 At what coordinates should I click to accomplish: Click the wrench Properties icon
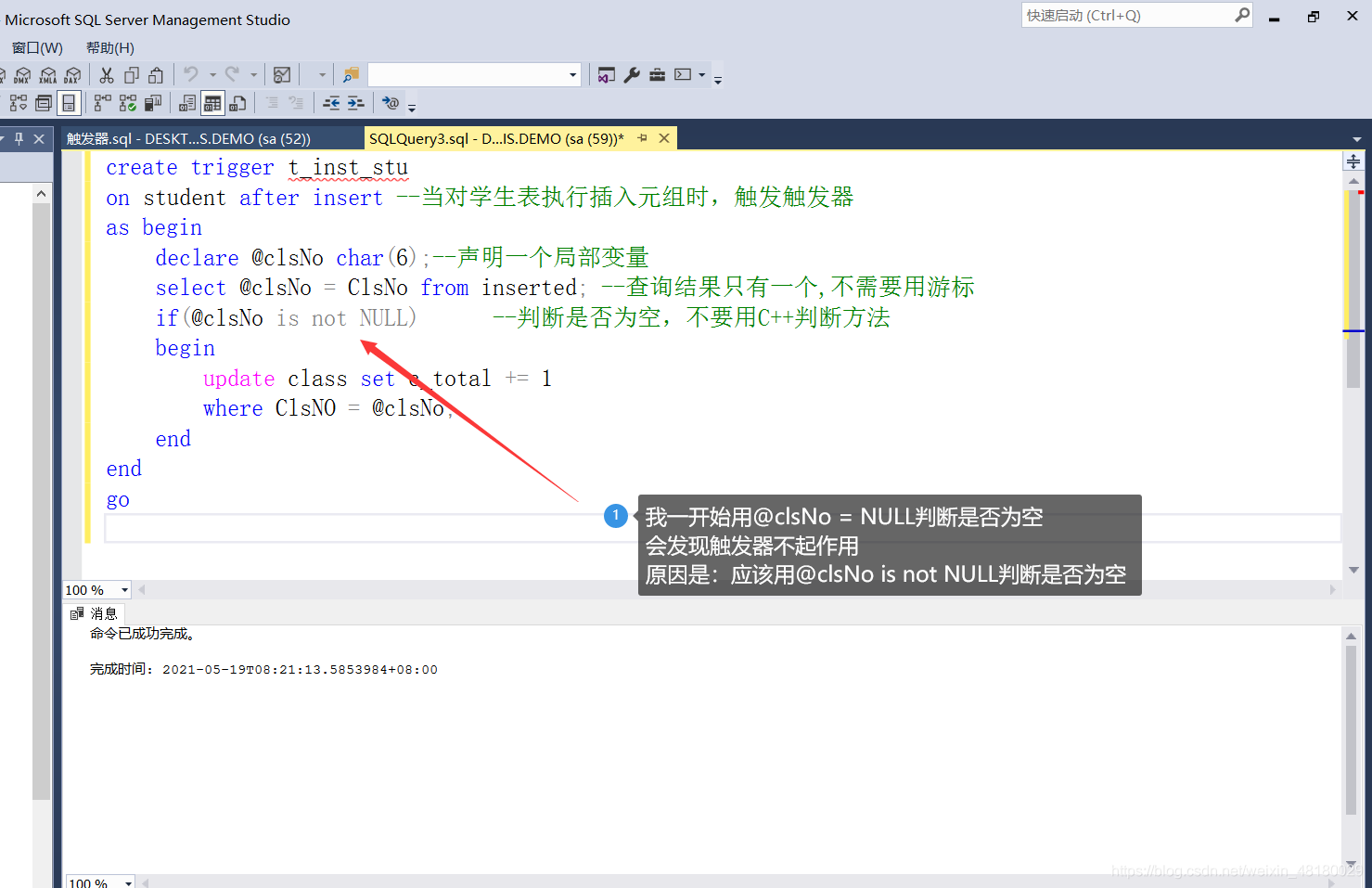pyautogui.click(x=632, y=75)
